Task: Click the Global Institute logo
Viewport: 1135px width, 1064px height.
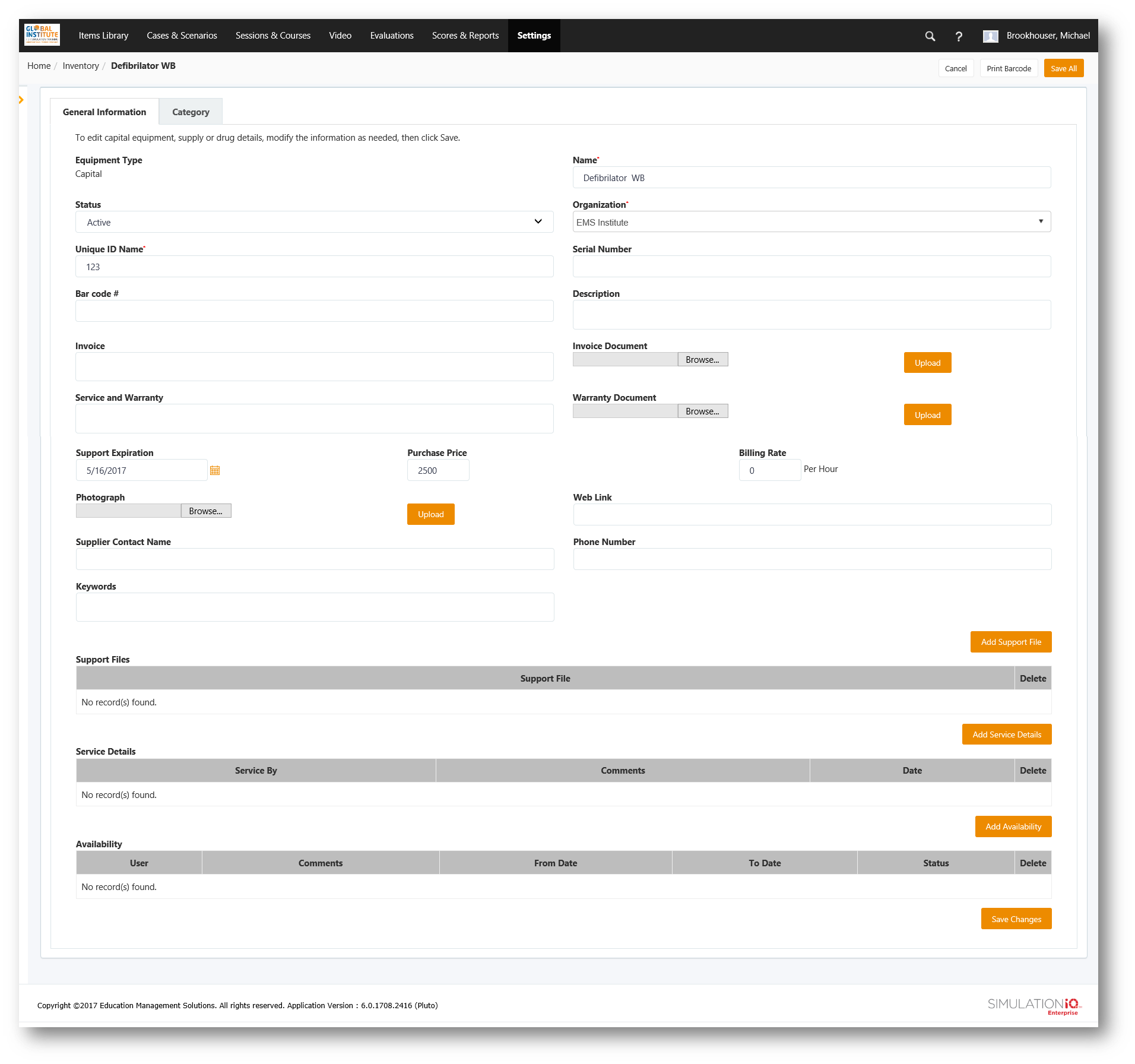Action: click(x=42, y=35)
